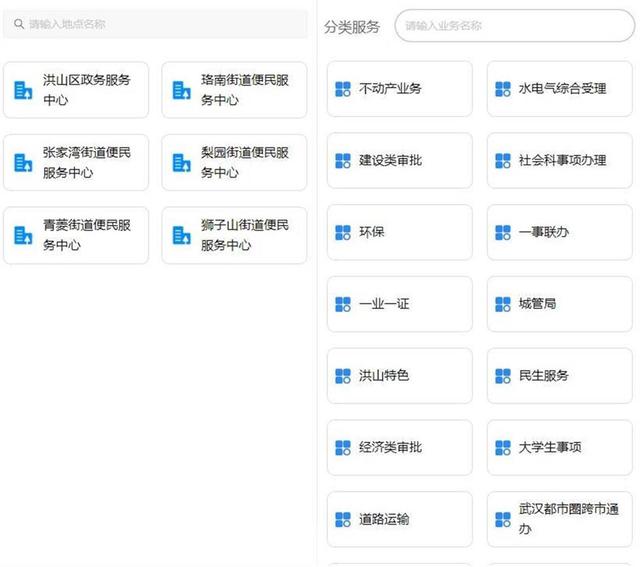Viewport: 640px width, 567px height.
Task: Click grid icon beside 建设类审批
Action: [x=343, y=161]
